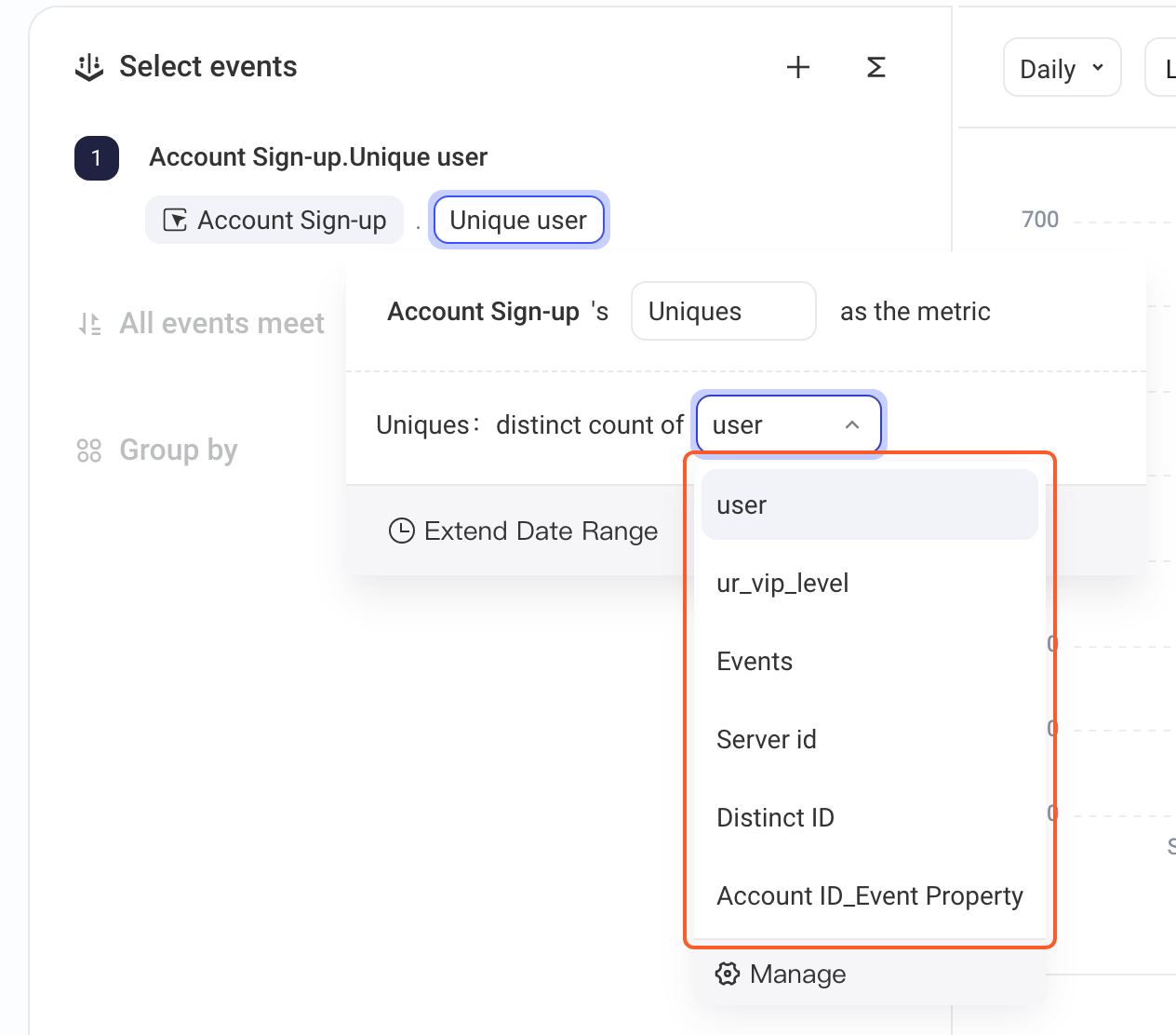This screenshot has width=1176, height=1035.
Task: Add a new event with plus icon
Action: click(x=798, y=67)
